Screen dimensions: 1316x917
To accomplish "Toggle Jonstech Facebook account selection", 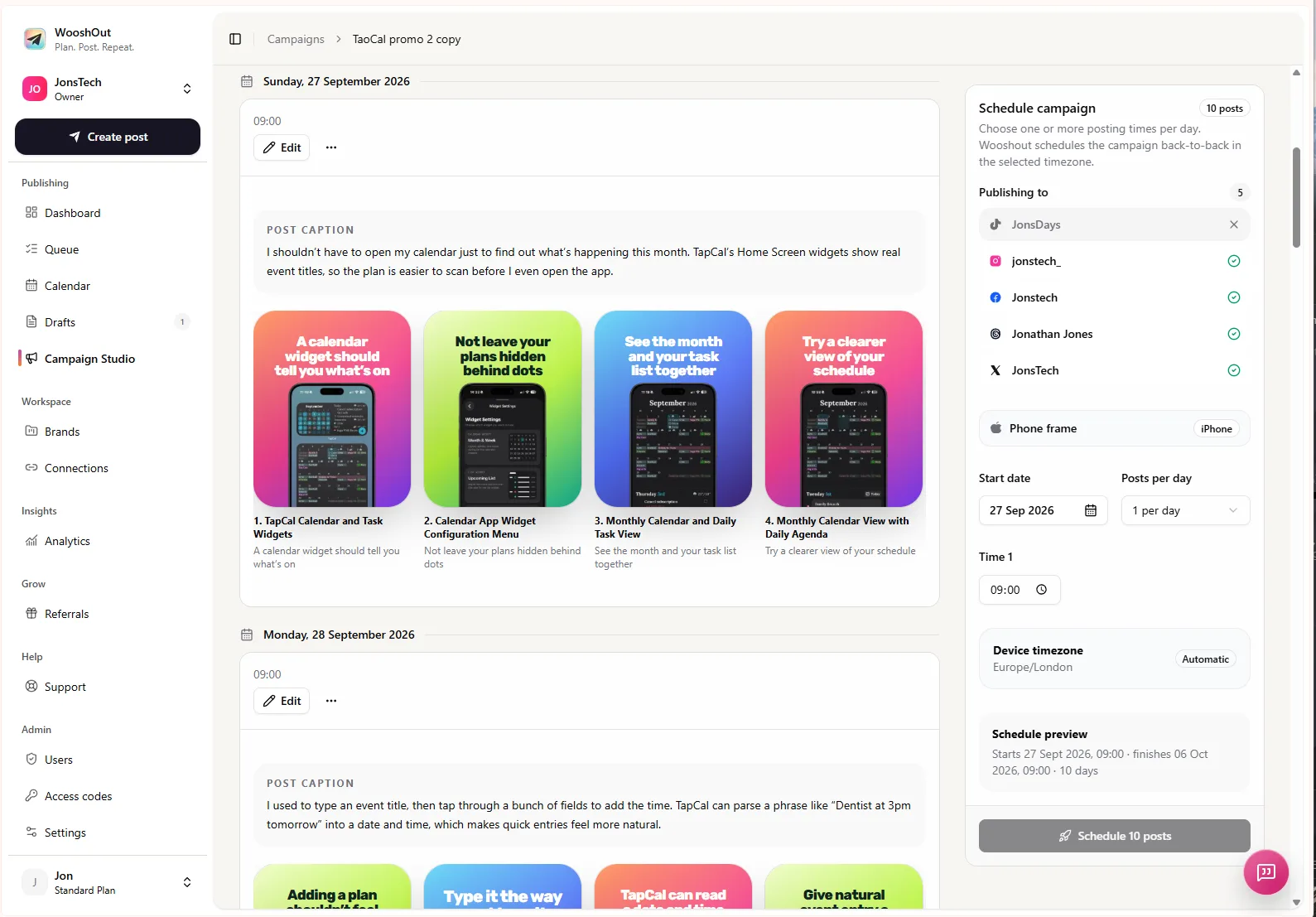I will point(1234,297).
